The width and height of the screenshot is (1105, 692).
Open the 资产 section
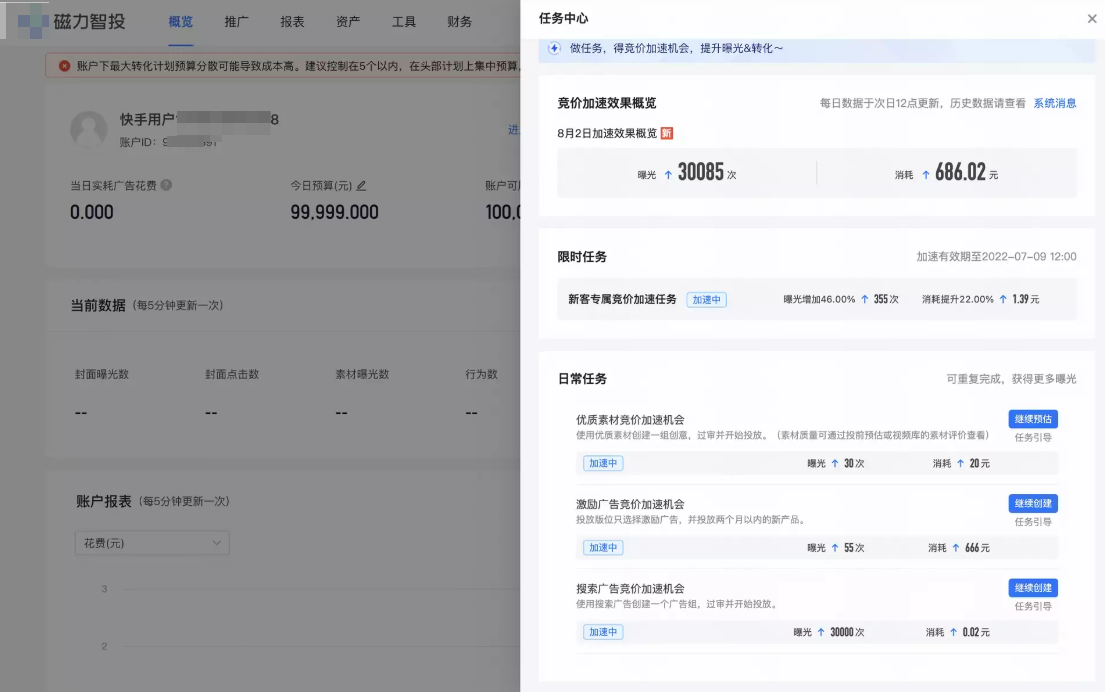pos(347,20)
